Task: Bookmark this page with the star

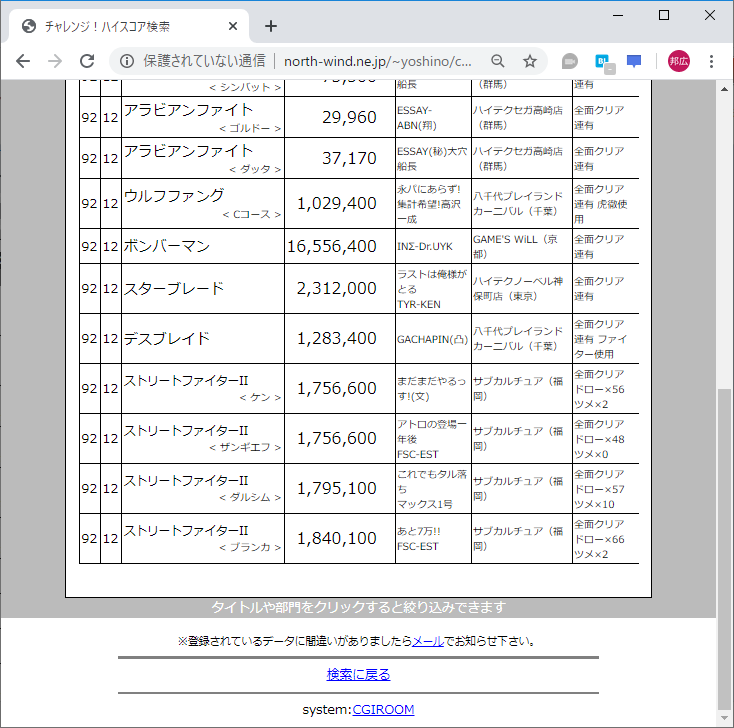Action: point(529,61)
